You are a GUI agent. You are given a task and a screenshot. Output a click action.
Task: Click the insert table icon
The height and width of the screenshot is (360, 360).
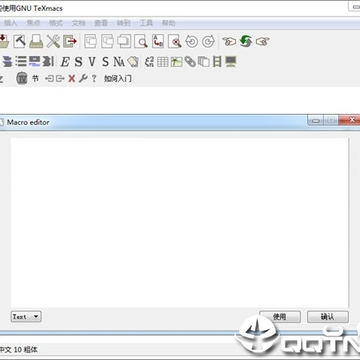[163, 62]
